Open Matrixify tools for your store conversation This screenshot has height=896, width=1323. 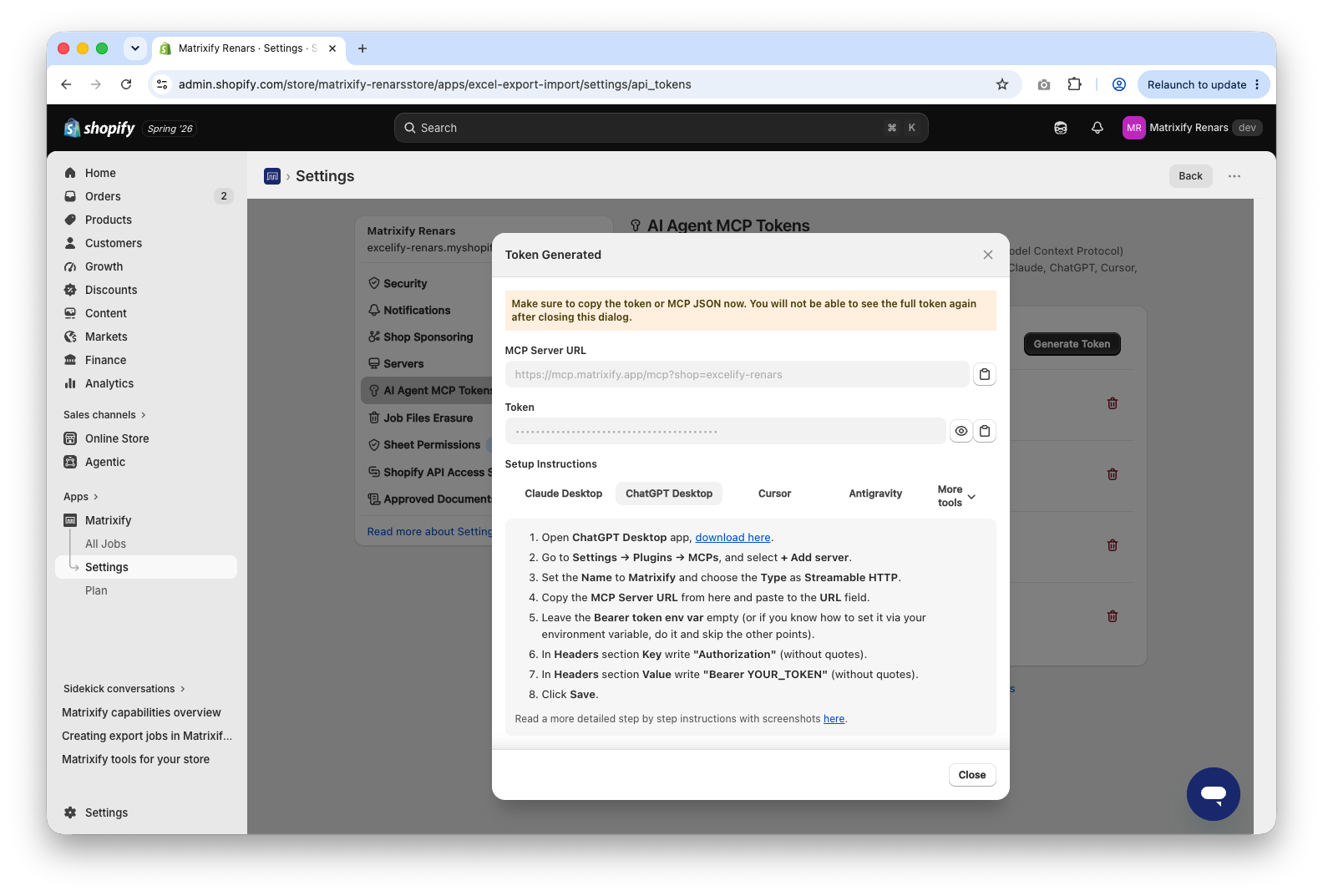(x=135, y=759)
